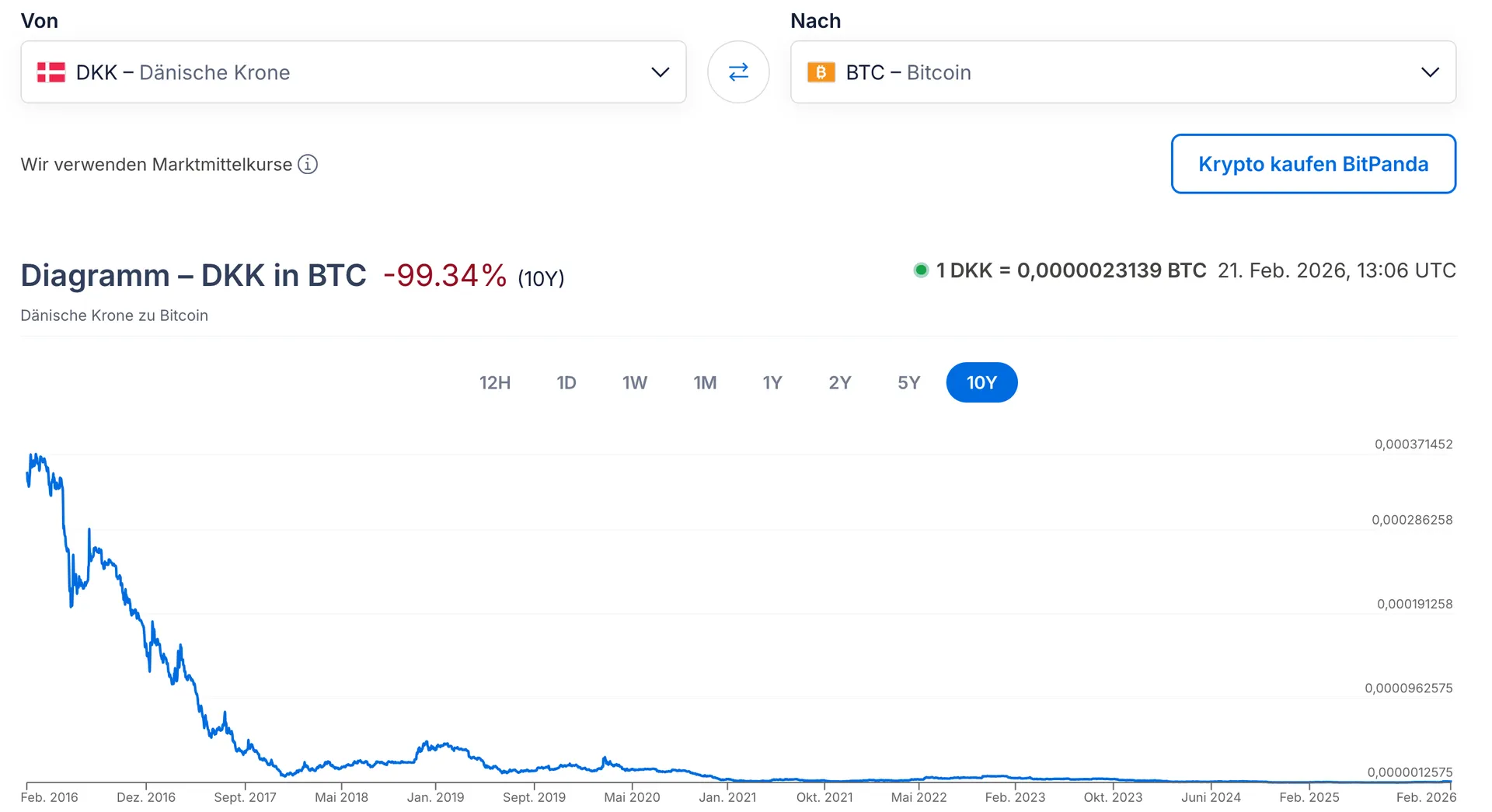Switch to the 1Y time range
1492x812 pixels.
[772, 382]
